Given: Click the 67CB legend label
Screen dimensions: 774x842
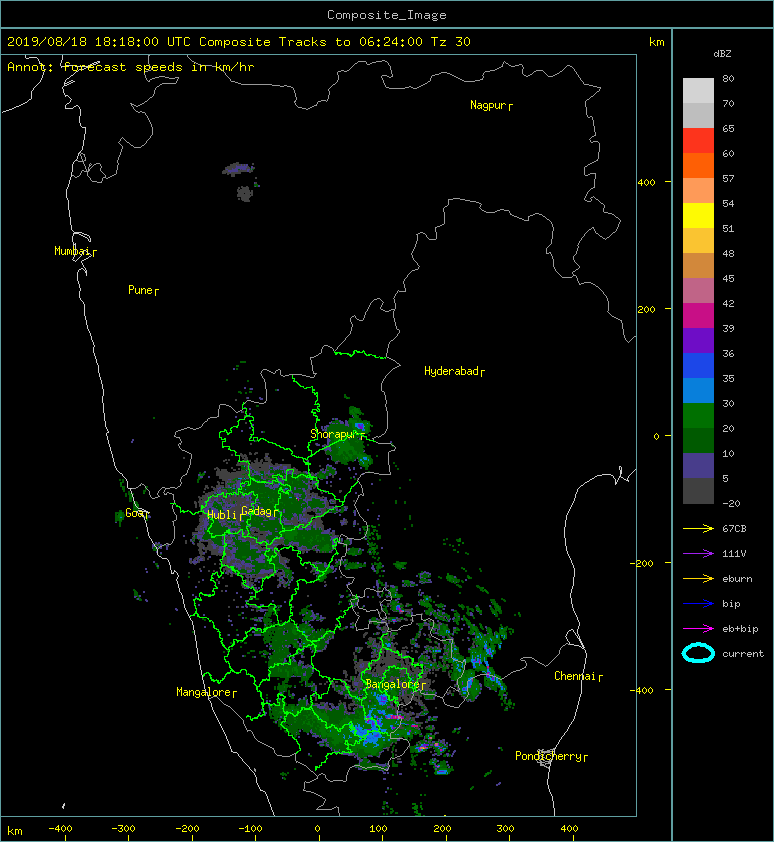Looking at the screenshot, I should (734, 529).
